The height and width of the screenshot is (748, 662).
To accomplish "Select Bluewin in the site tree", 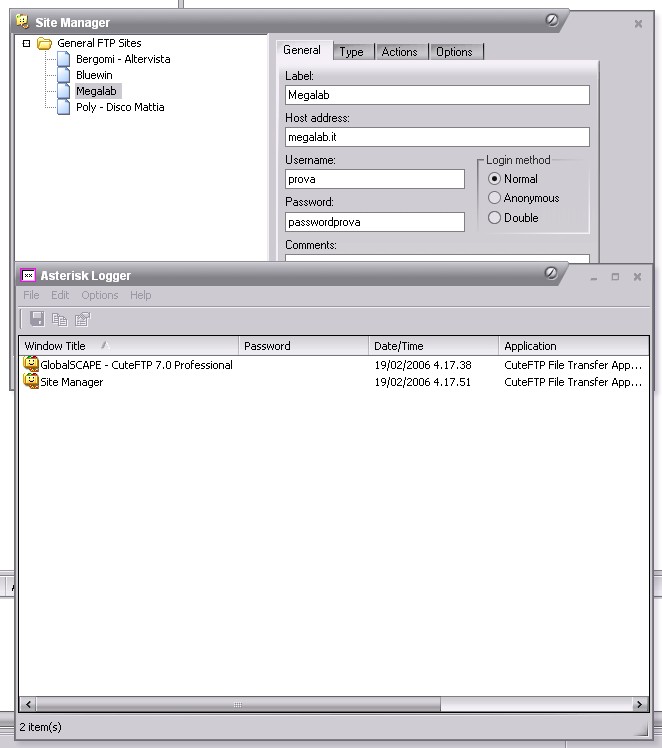I will pos(94,75).
